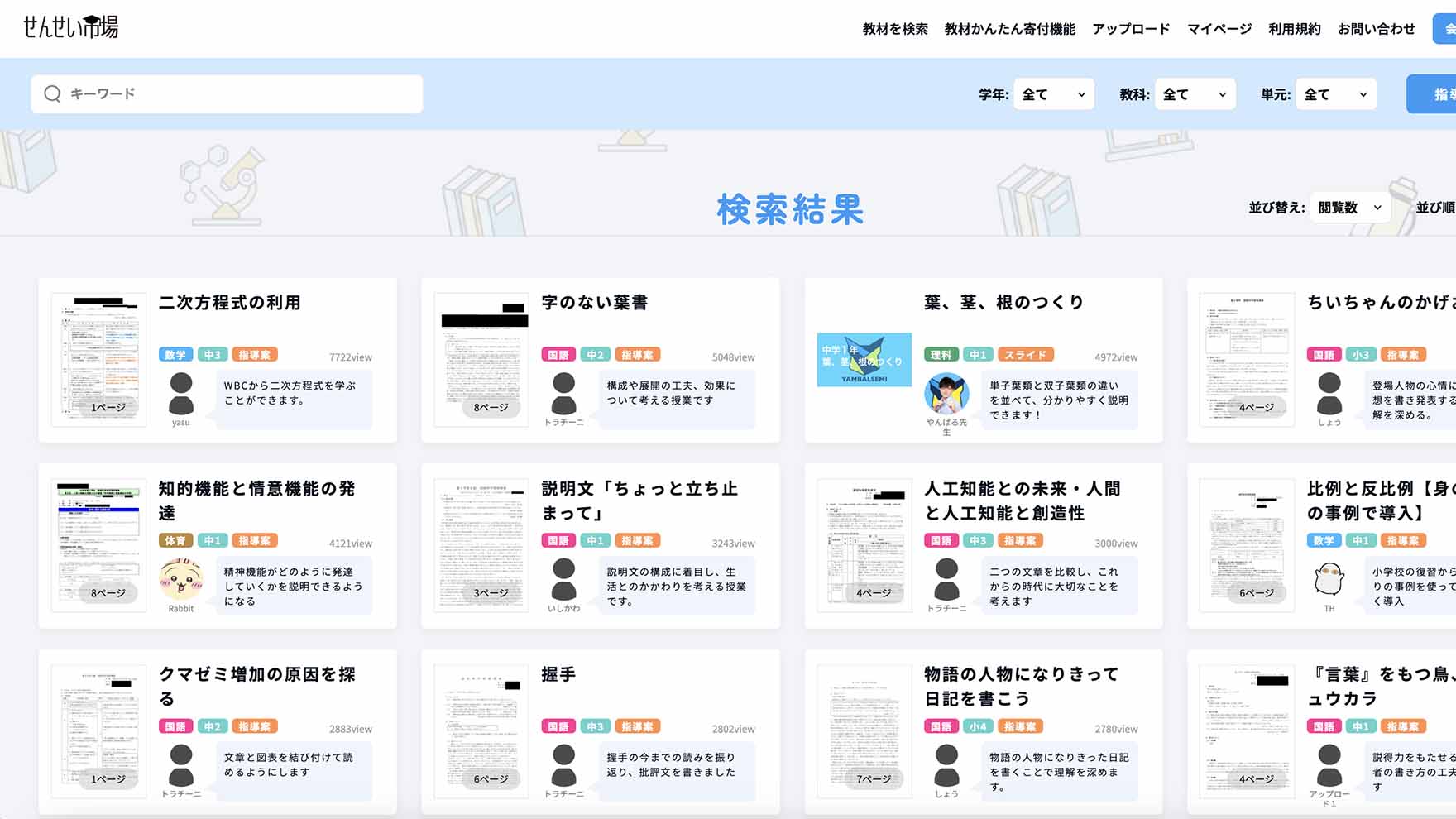Click the Rabbit user avatar icon
1456x819 pixels.
click(180, 579)
